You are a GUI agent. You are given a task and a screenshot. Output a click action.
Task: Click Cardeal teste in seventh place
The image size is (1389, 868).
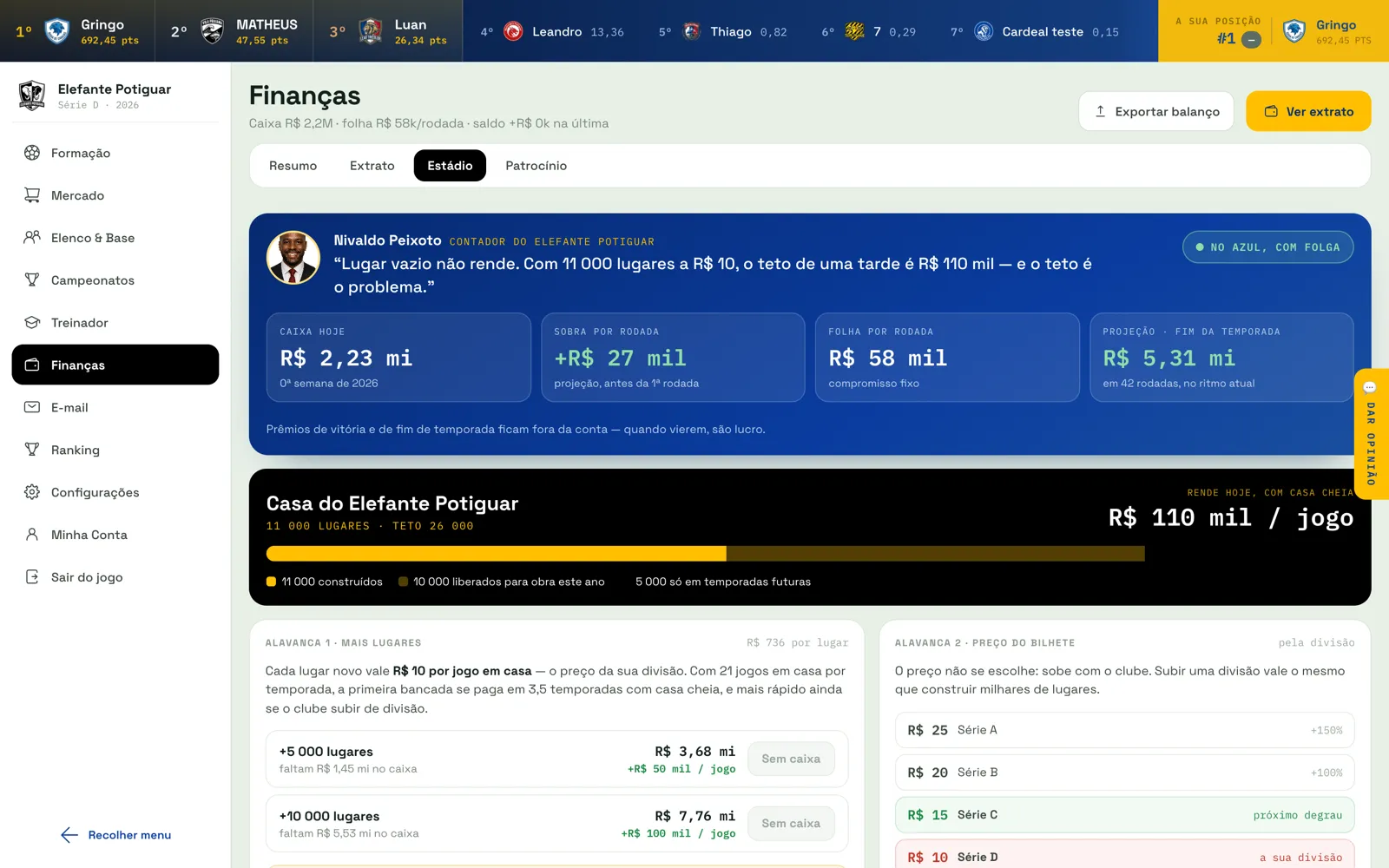[x=1035, y=31]
